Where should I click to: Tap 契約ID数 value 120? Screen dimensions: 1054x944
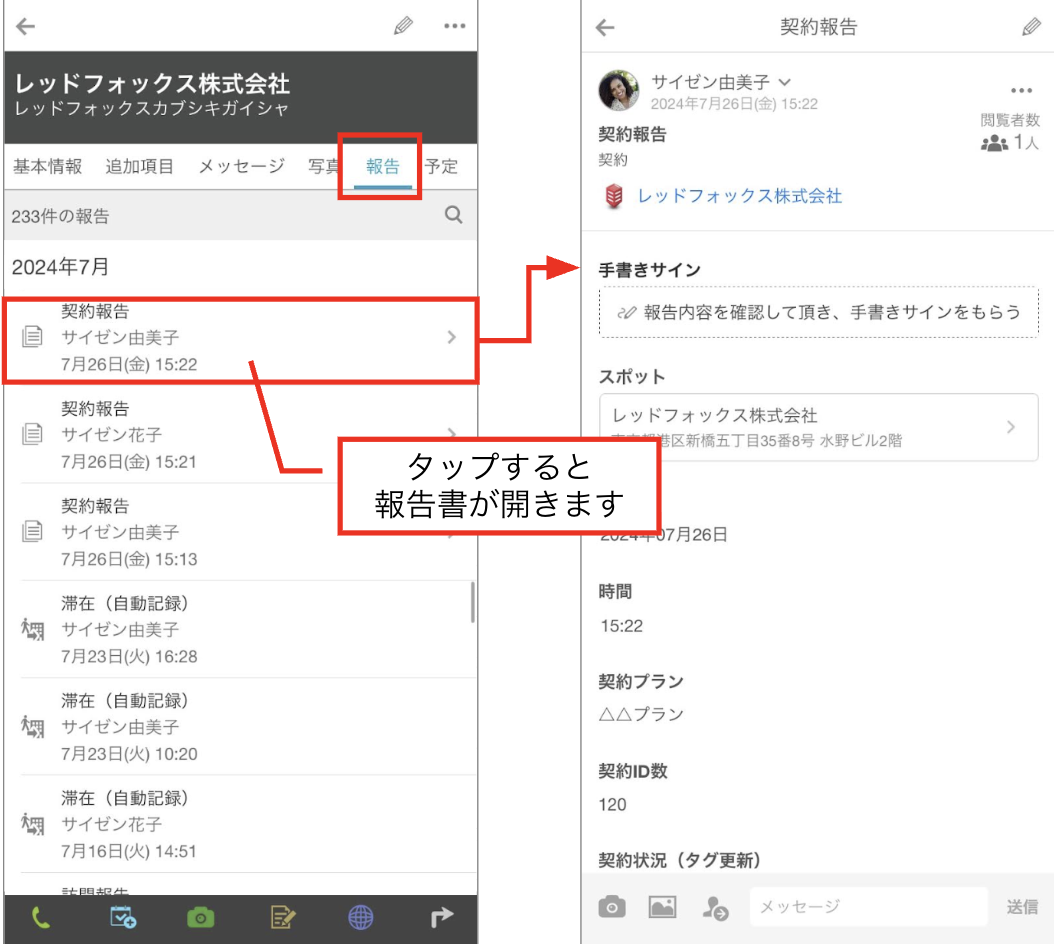coord(612,805)
